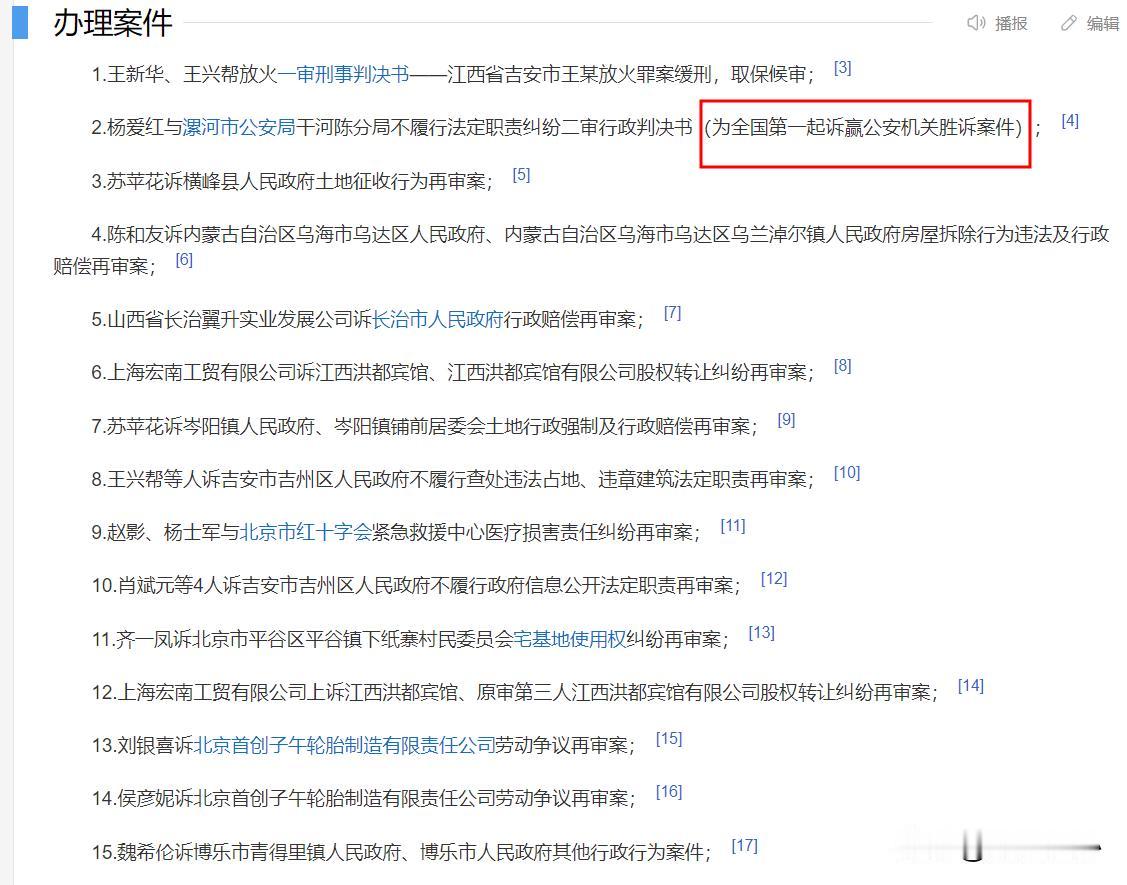Open the 北京市红十字会 link

305,532
